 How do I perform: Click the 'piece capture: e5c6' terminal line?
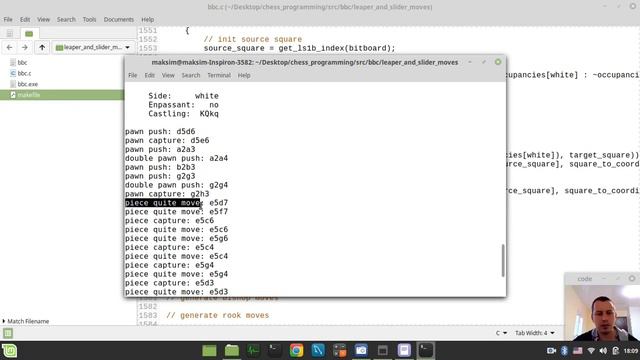point(169,220)
